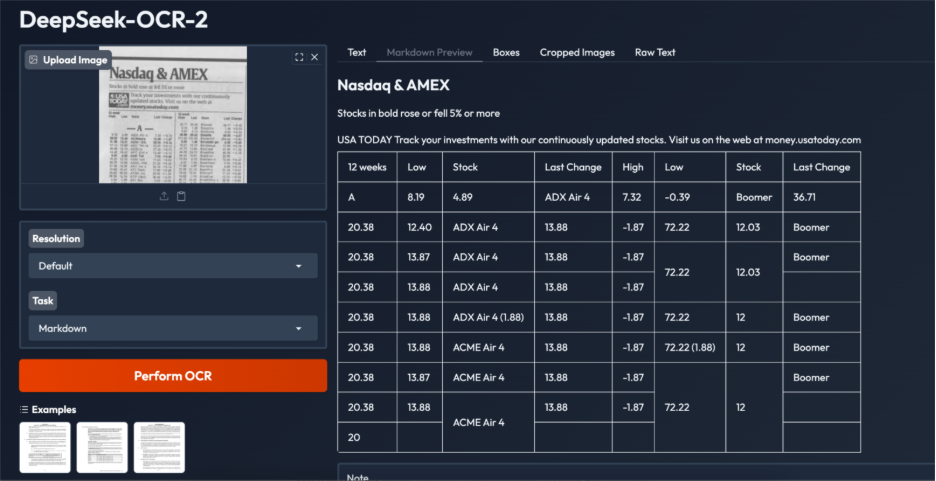The width and height of the screenshot is (936, 481).
Task: Switch to the Raw Text tab
Action: pos(655,53)
